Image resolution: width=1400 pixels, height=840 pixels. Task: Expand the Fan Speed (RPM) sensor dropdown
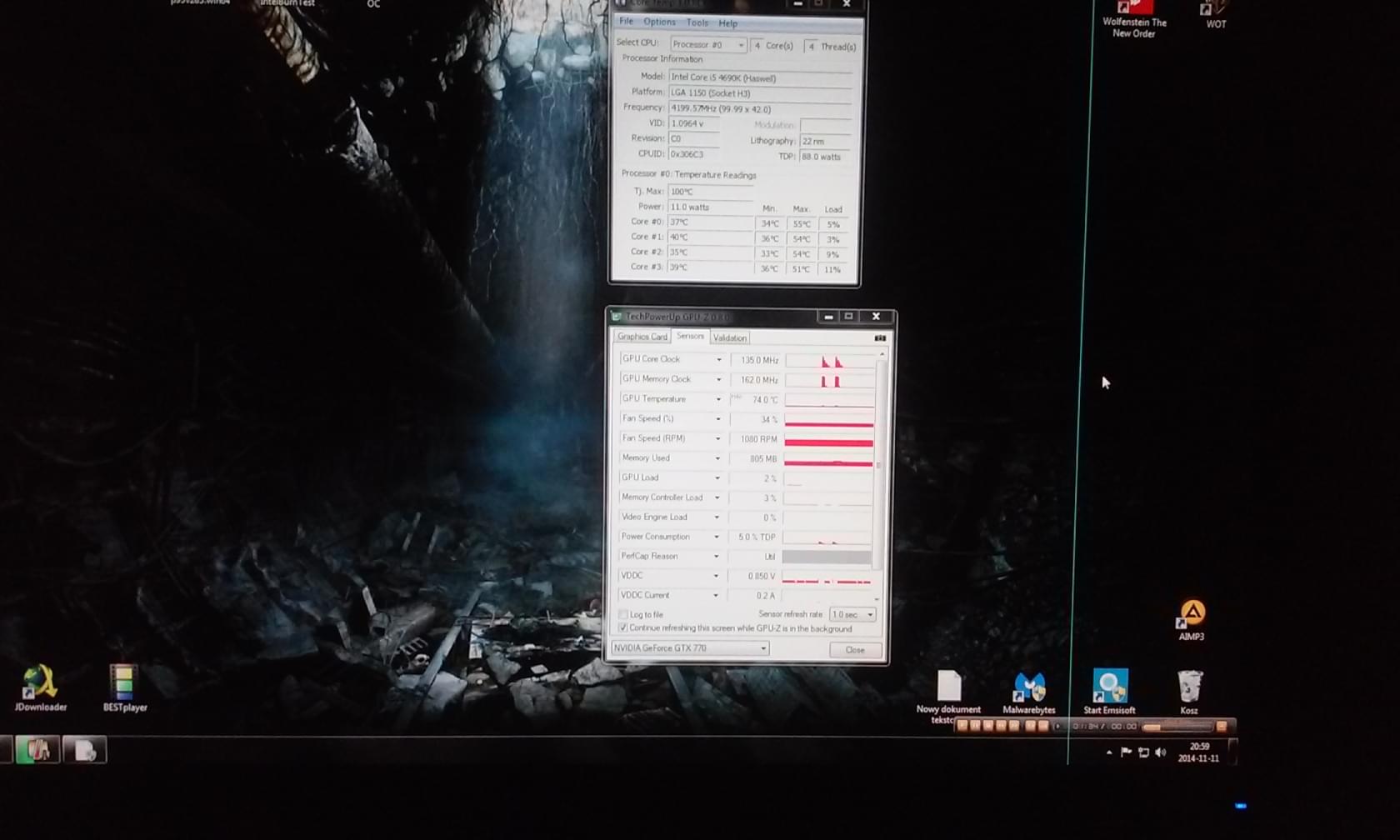(717, 438)
